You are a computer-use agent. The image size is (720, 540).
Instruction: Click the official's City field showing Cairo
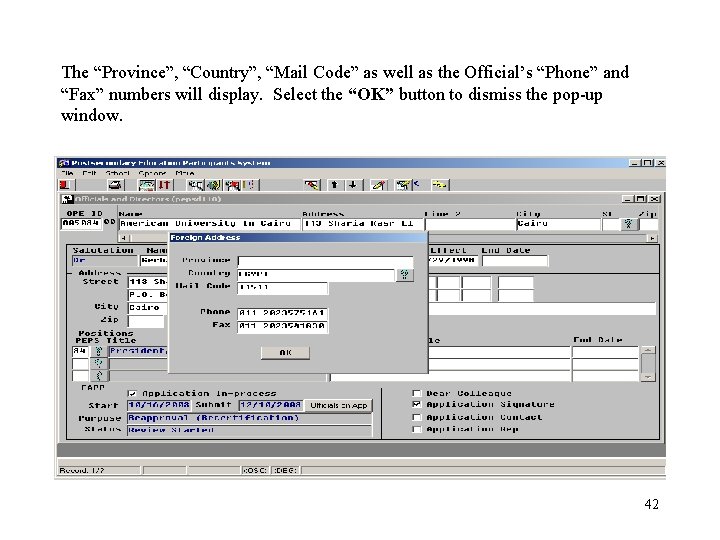(148, 308)
